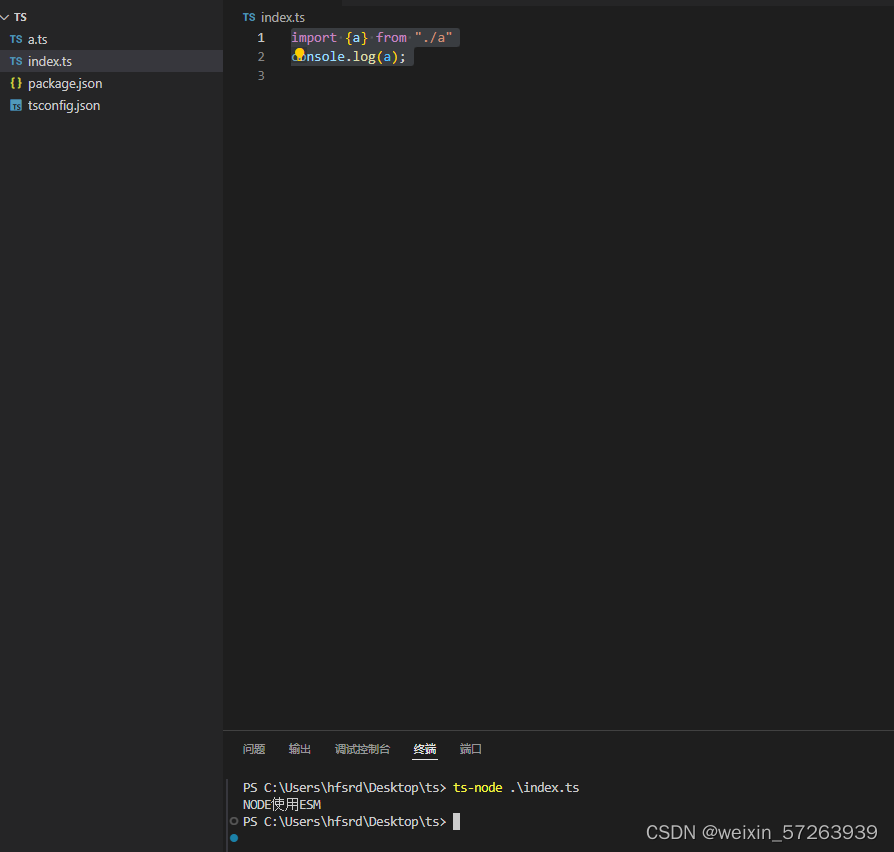This screenshot has width=894, height=852.
Task: Click the TS icon next to index.ts
Action: [15, 61]
